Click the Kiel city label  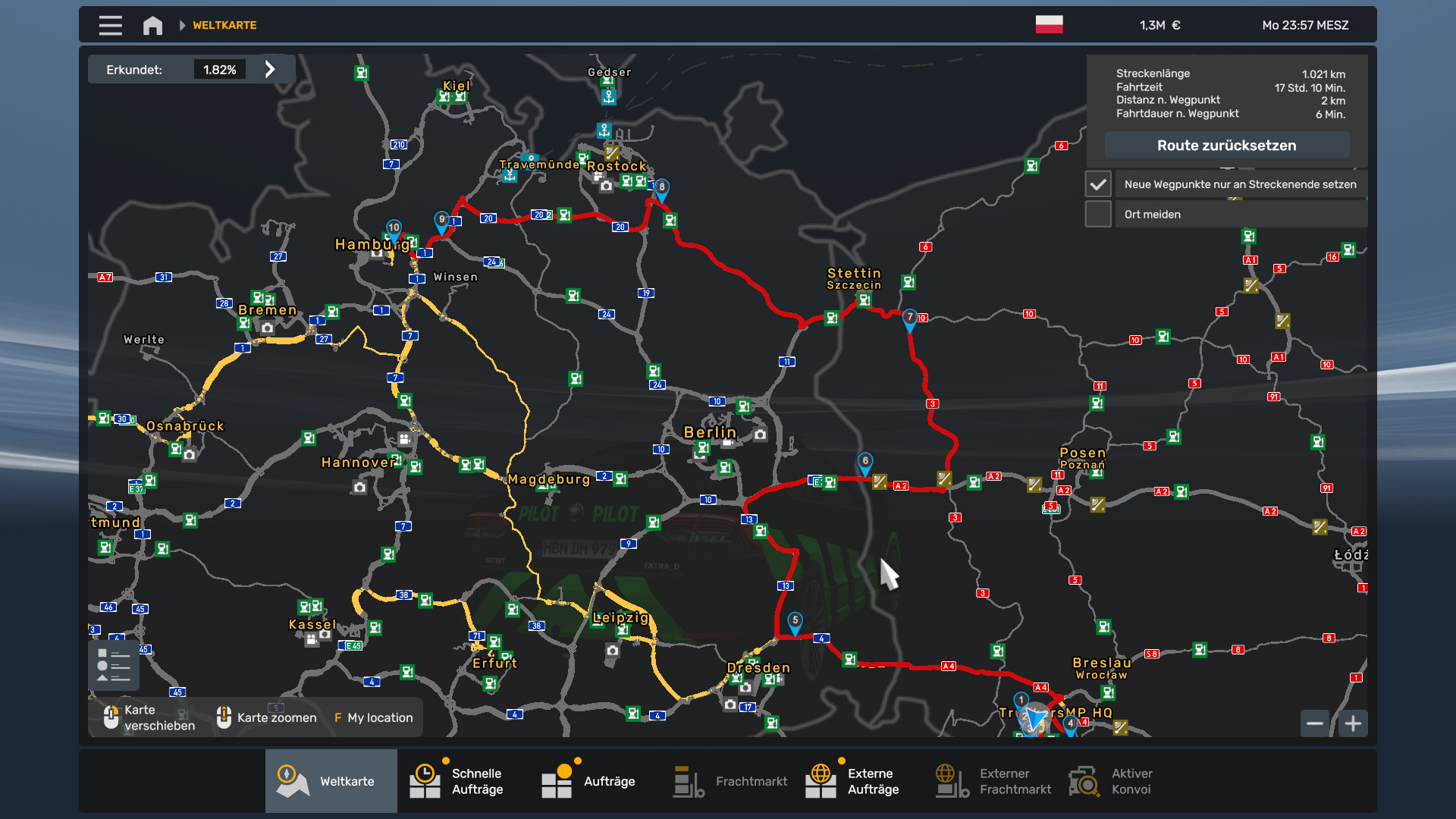click(x=457, y=86)
